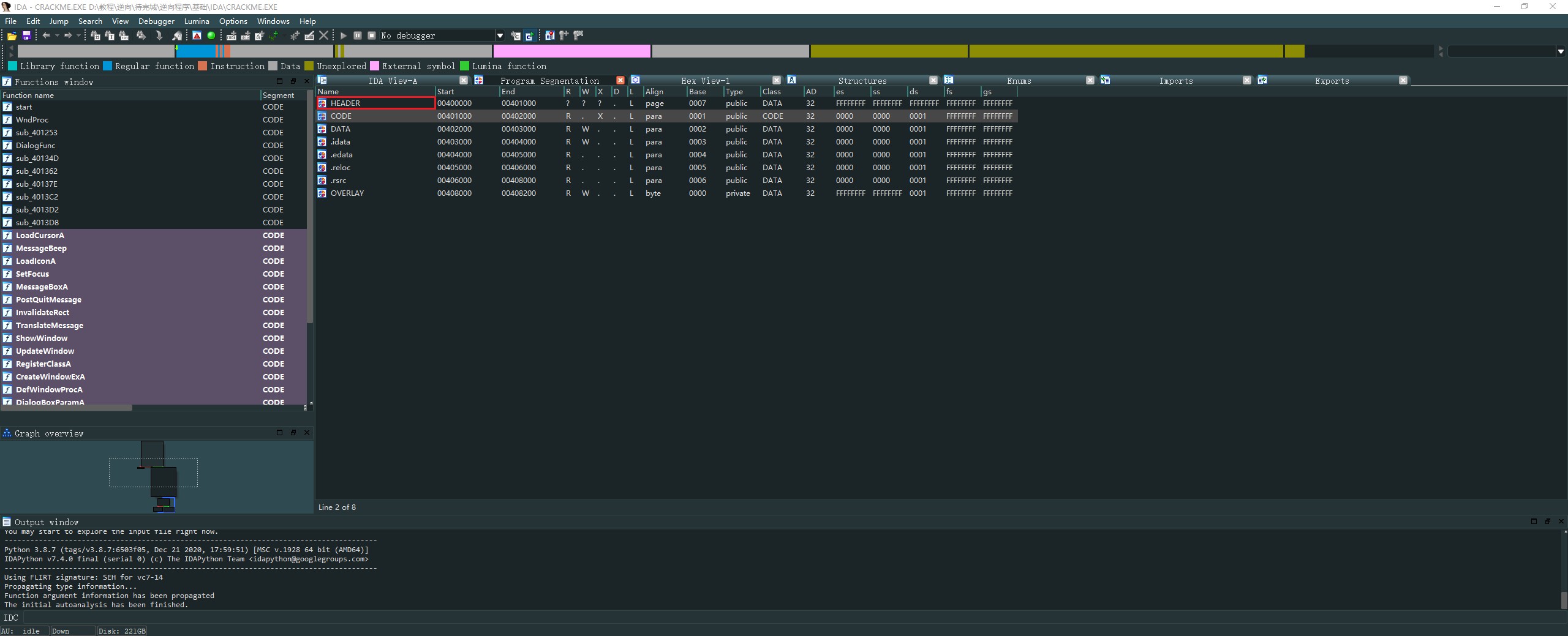Click the red warning triangle toolbar icon
The height and width of the screenshot is (636, 1568).
pos(197,36)
